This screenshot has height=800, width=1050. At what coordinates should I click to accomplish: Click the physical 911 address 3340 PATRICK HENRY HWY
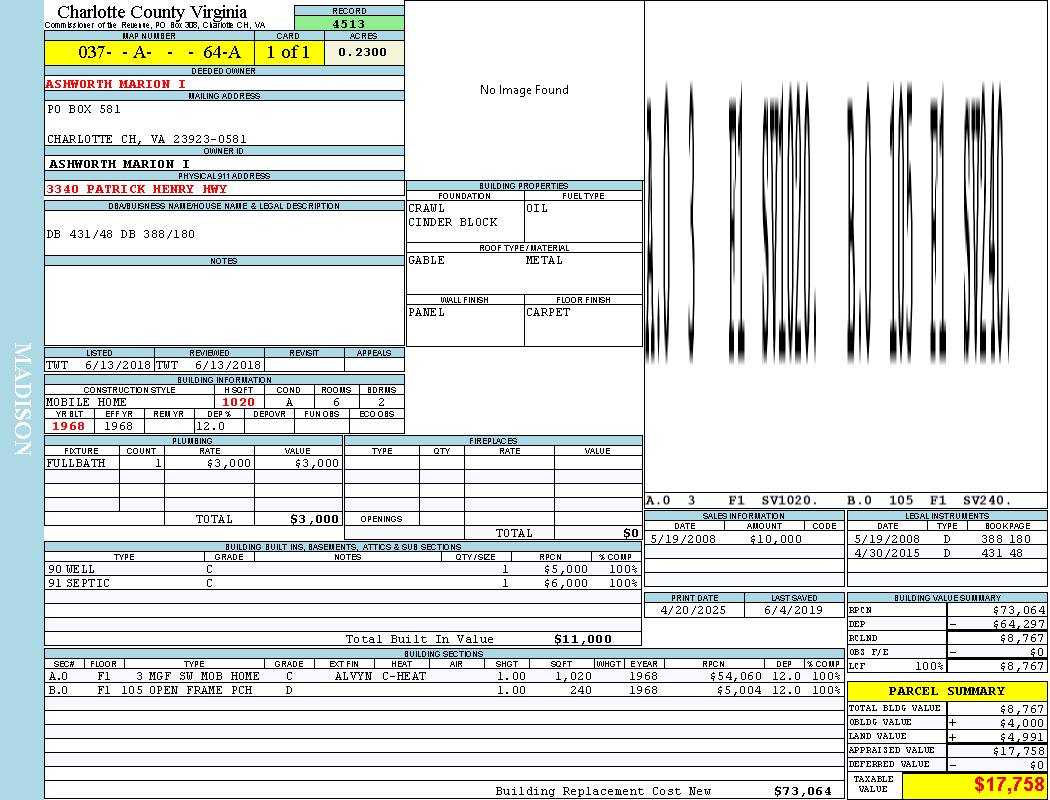[137, 189]
